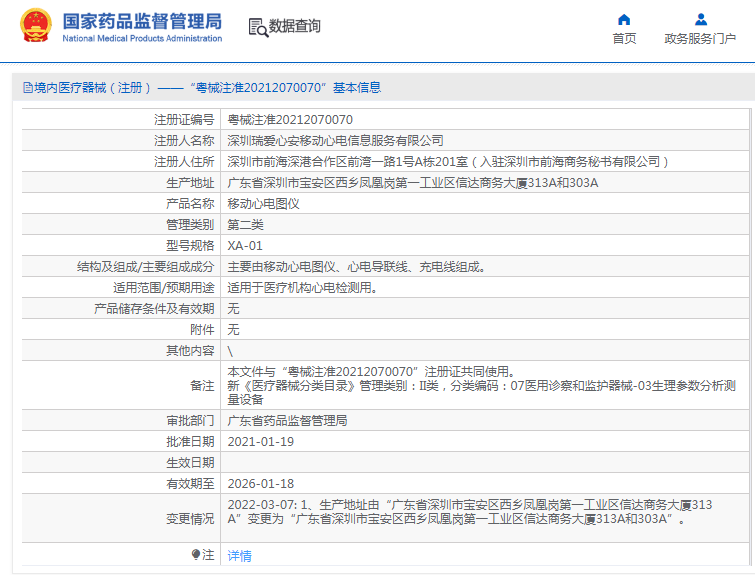
Task: Click product name 移动心电图仪
Action: click(x=263, y=204)
